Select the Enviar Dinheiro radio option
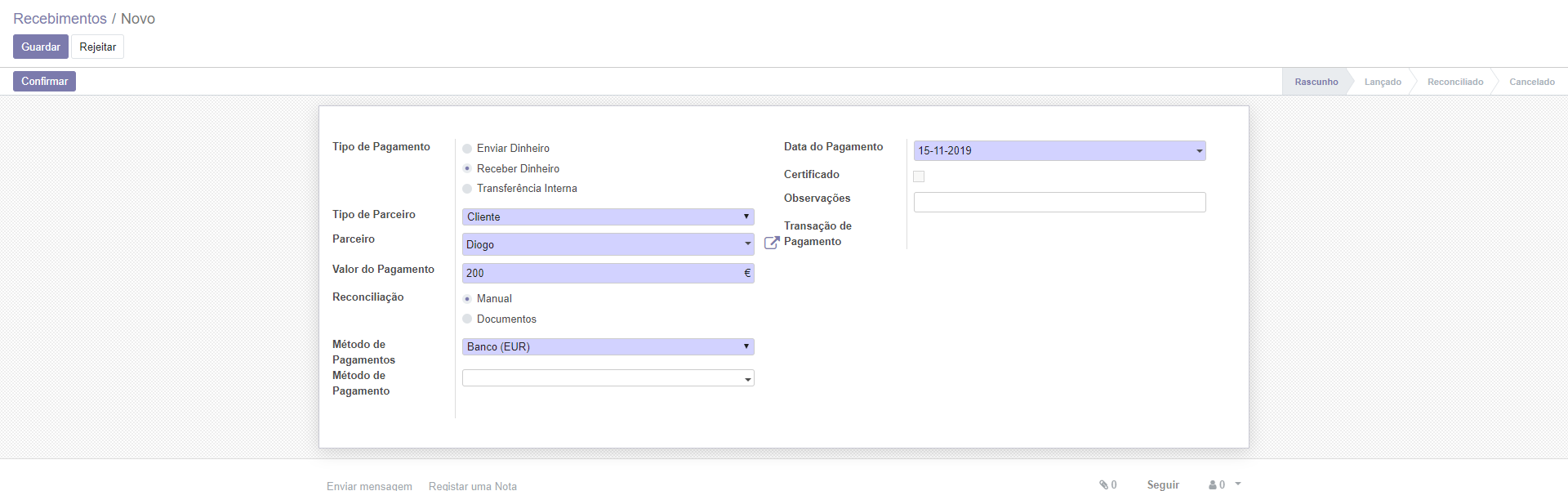The width and height of the screenshot is (1568, 491). [x=467, y=149]
